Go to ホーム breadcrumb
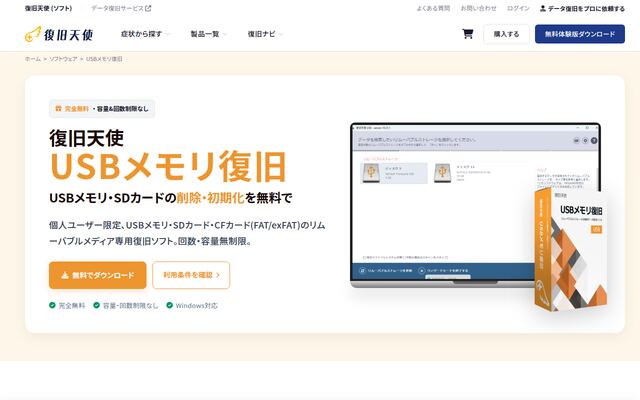The height and width of the screenshot is (400, 640). point(33,59)
